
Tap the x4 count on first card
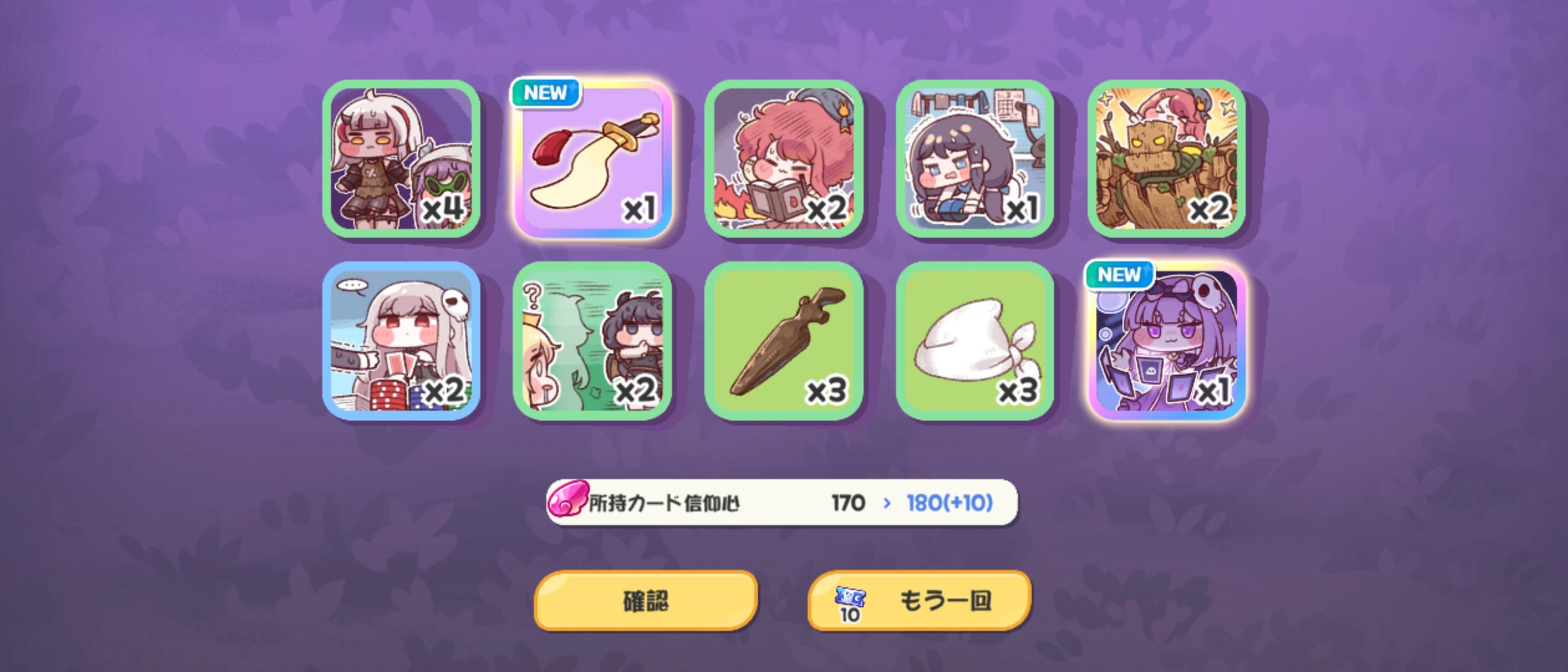pos(443,208)
